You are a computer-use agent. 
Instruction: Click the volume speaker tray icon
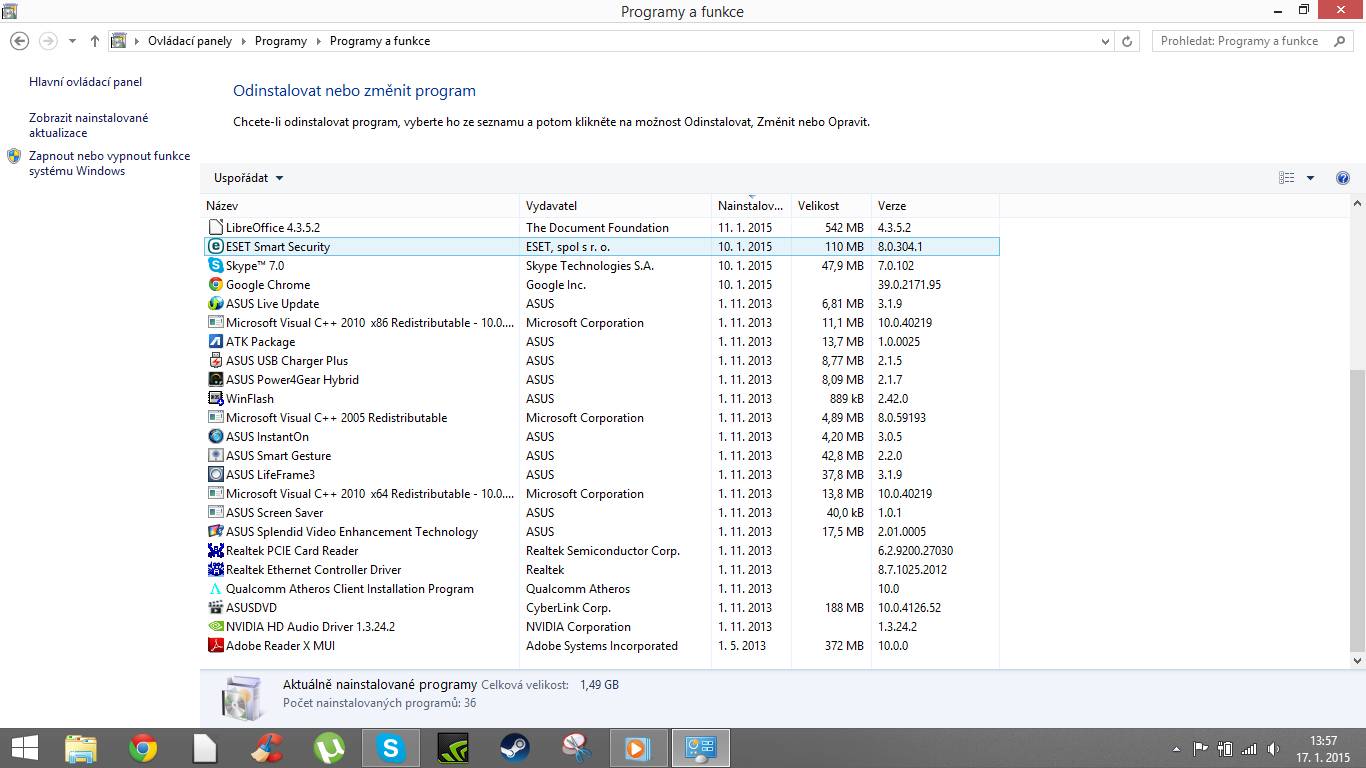(x=1273, y=748)
